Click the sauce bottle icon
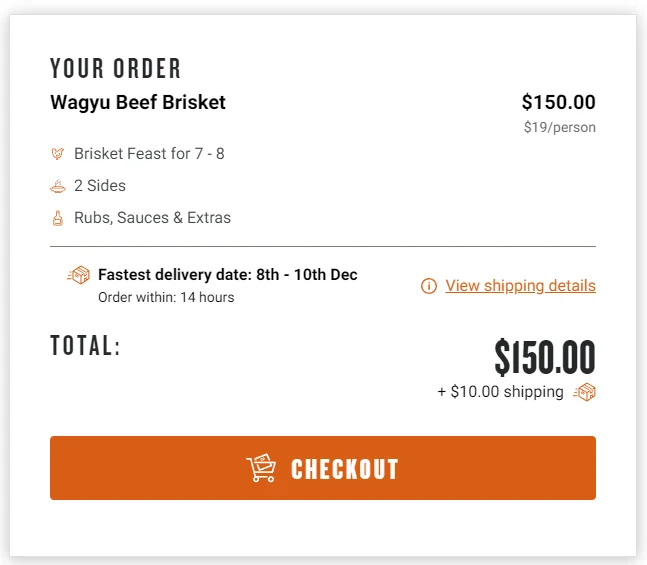647x565 pixels. (58, 218)
